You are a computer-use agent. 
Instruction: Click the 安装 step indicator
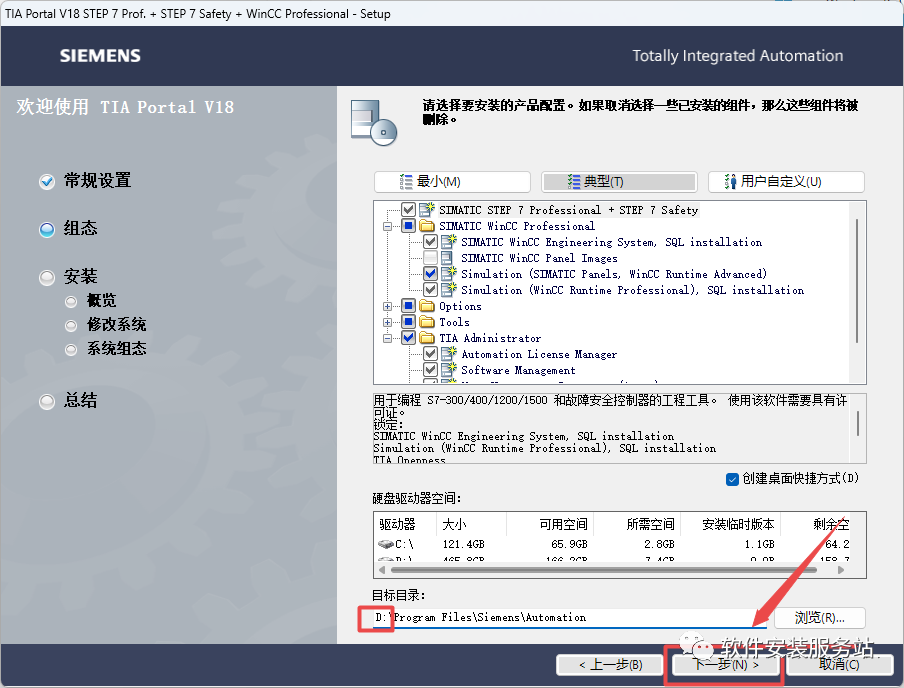pos(47,278)
